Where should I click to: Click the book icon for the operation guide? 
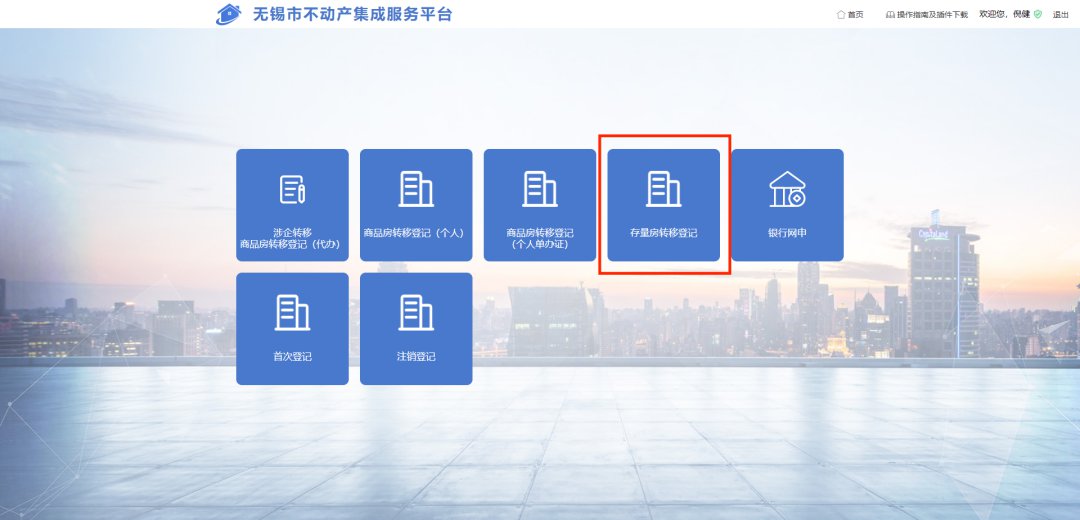tap(890, 15)
